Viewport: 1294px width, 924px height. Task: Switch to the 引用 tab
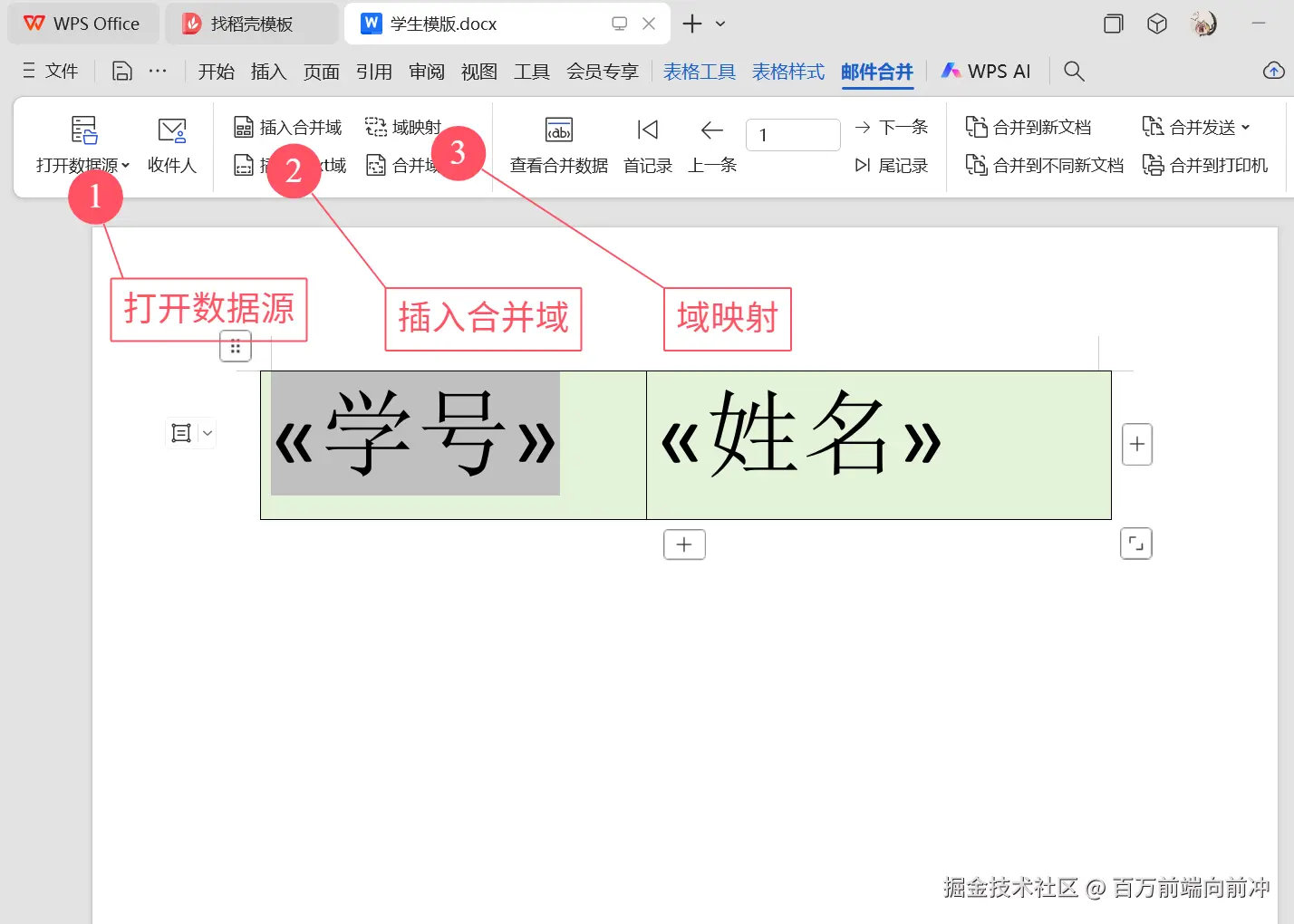[374, 72]
